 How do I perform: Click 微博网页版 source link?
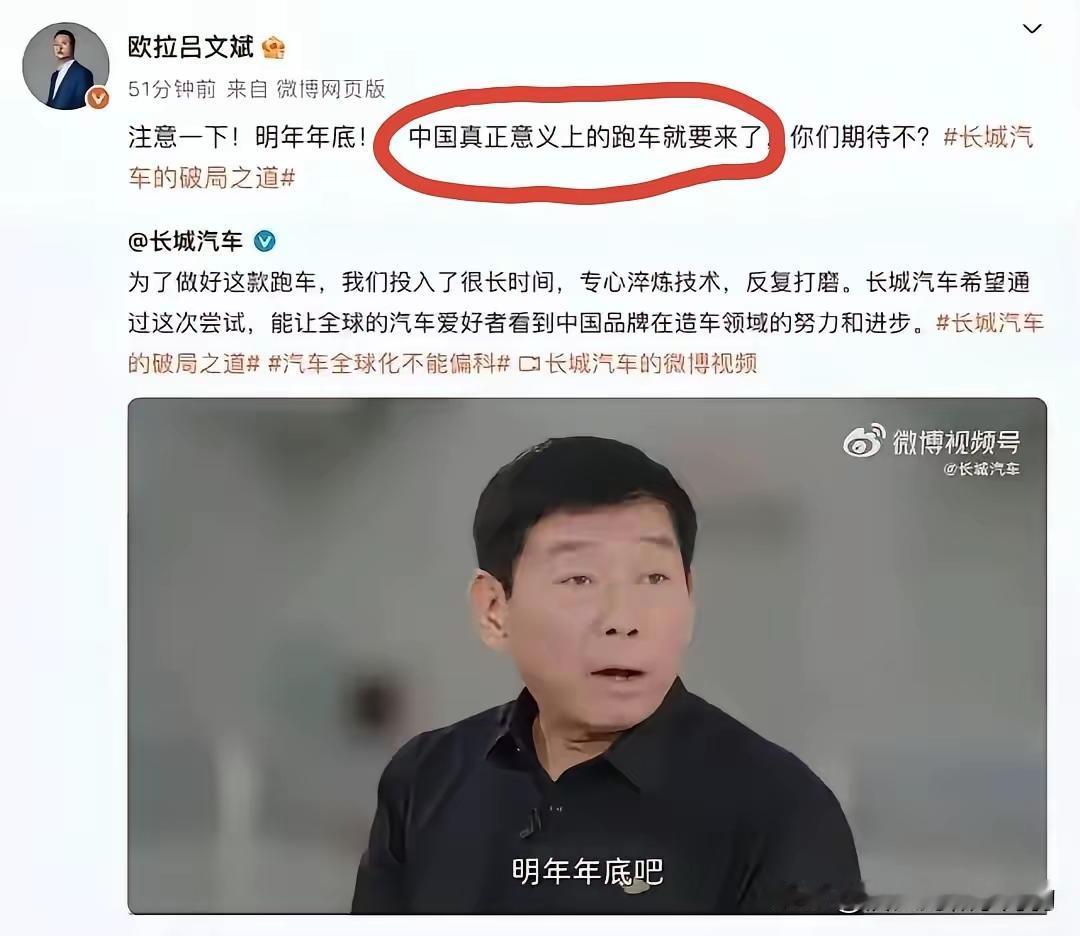[x=331, y=89]
